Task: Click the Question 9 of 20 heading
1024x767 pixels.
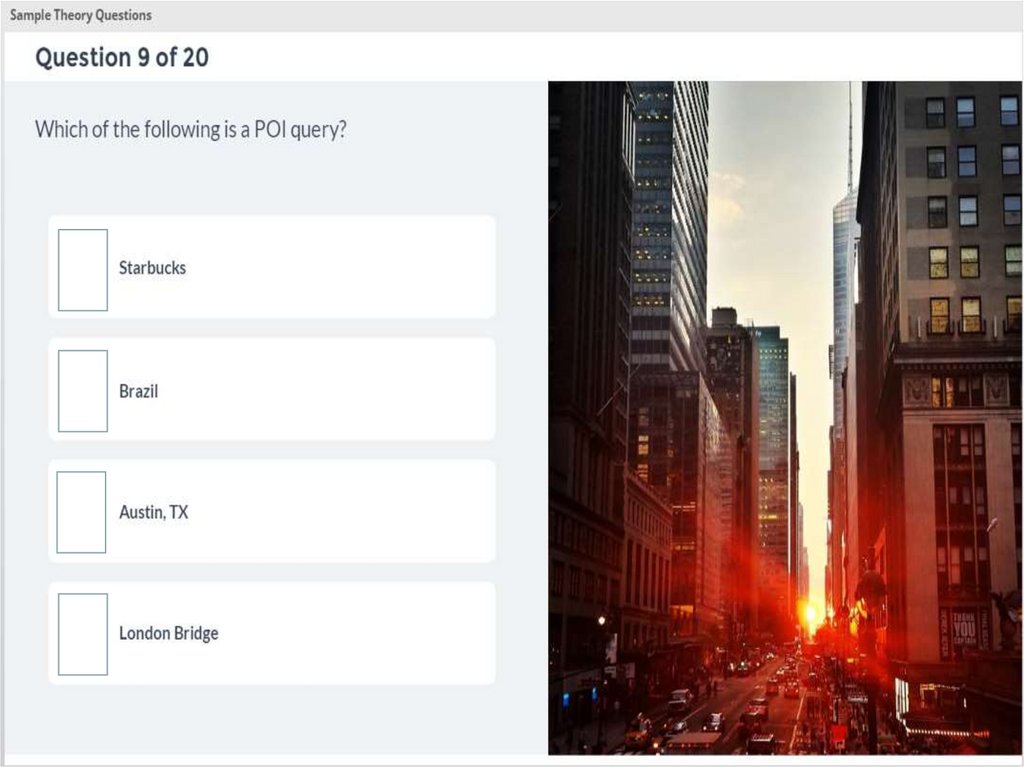Action: pos(122,57)
